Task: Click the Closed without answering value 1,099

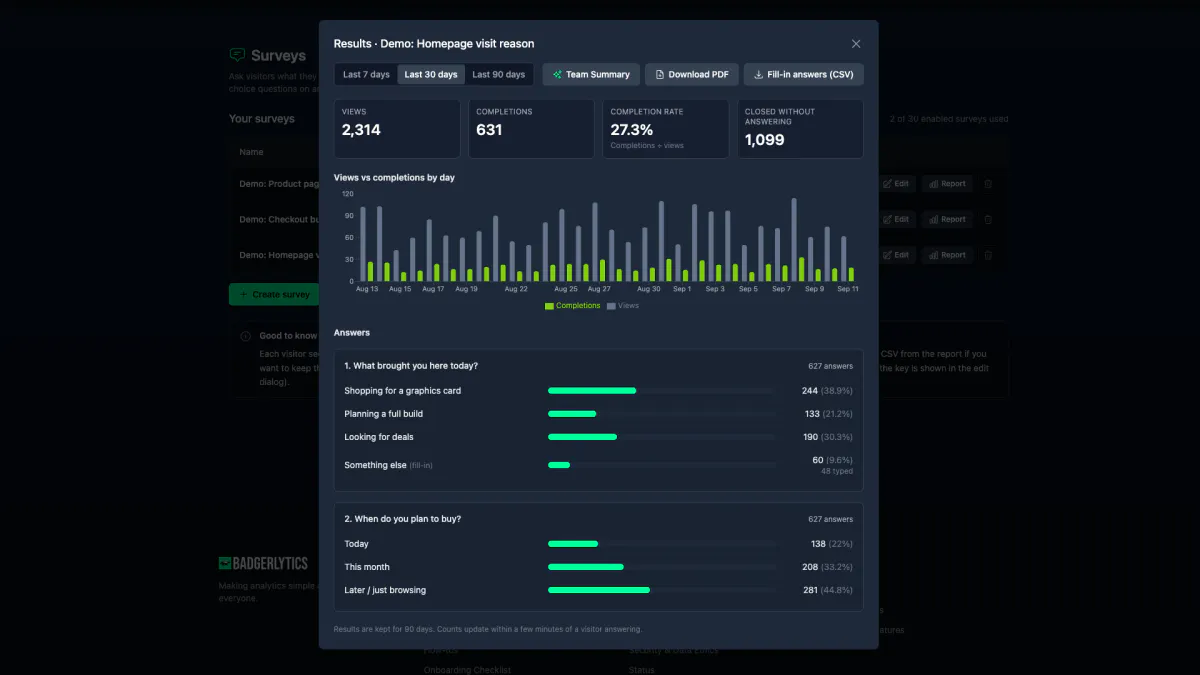Action: (765, 140)
